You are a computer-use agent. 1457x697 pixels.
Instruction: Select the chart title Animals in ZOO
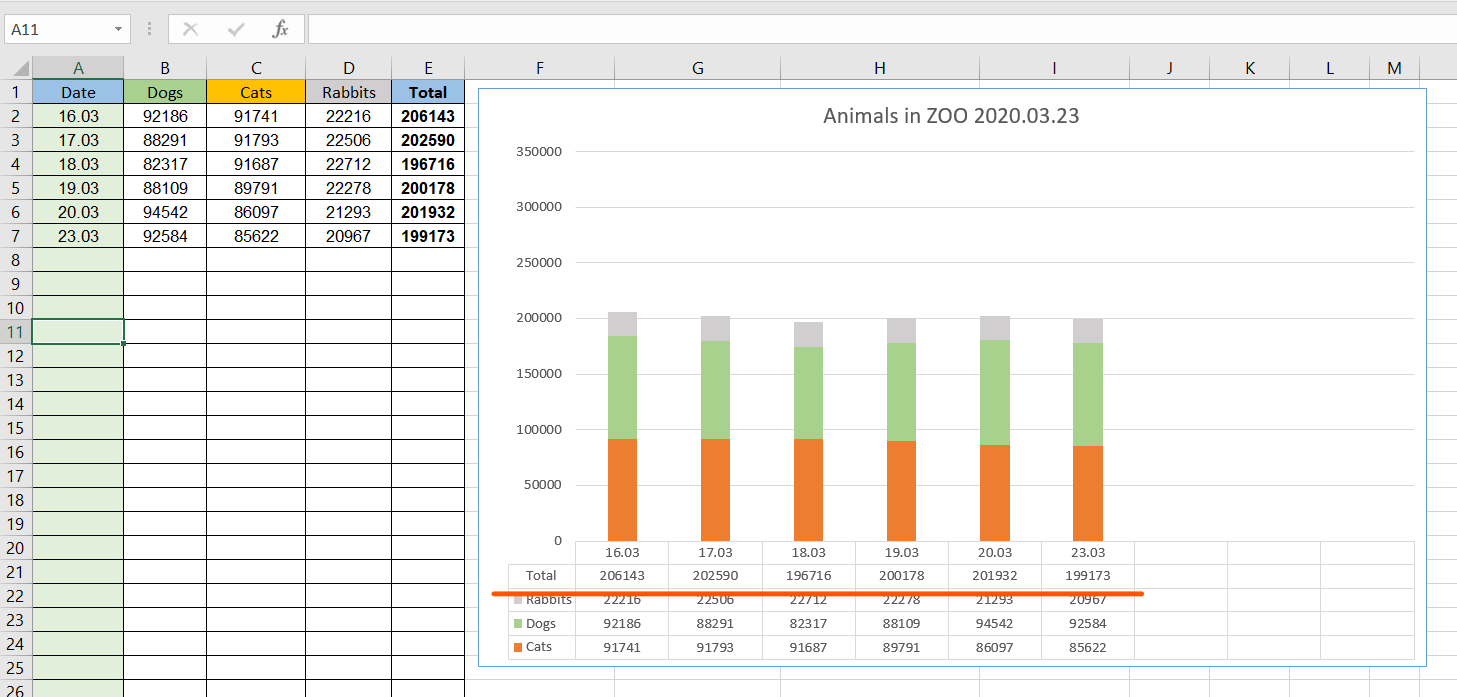point(948,115)
